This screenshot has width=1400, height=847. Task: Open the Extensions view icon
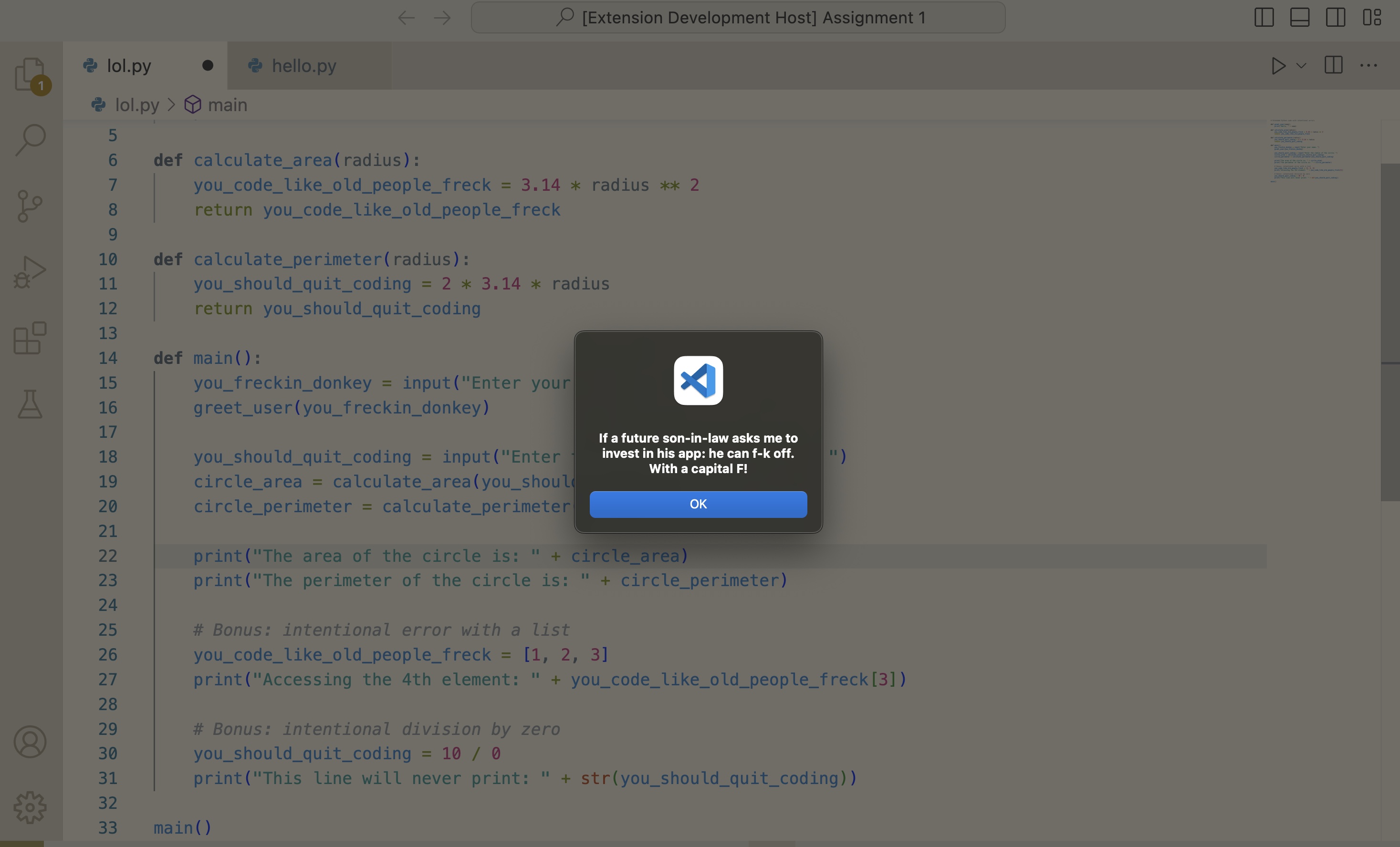point(30,338)
